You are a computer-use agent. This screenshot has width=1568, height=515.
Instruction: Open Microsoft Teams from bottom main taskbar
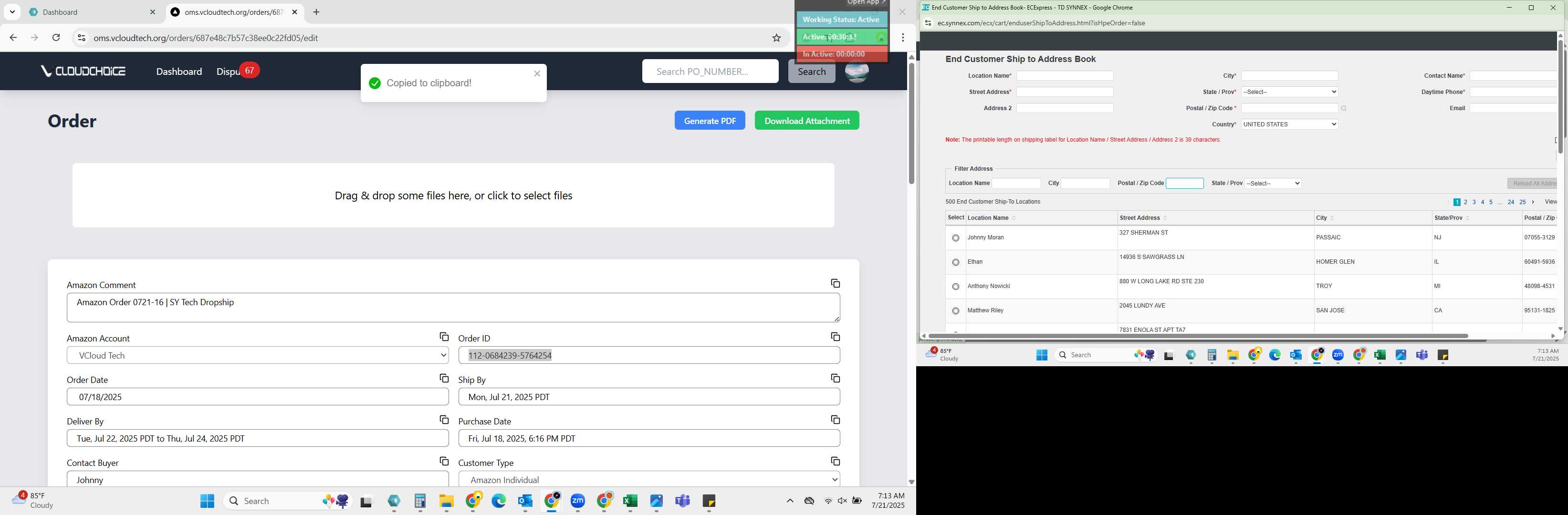click(x=682, y=501)
